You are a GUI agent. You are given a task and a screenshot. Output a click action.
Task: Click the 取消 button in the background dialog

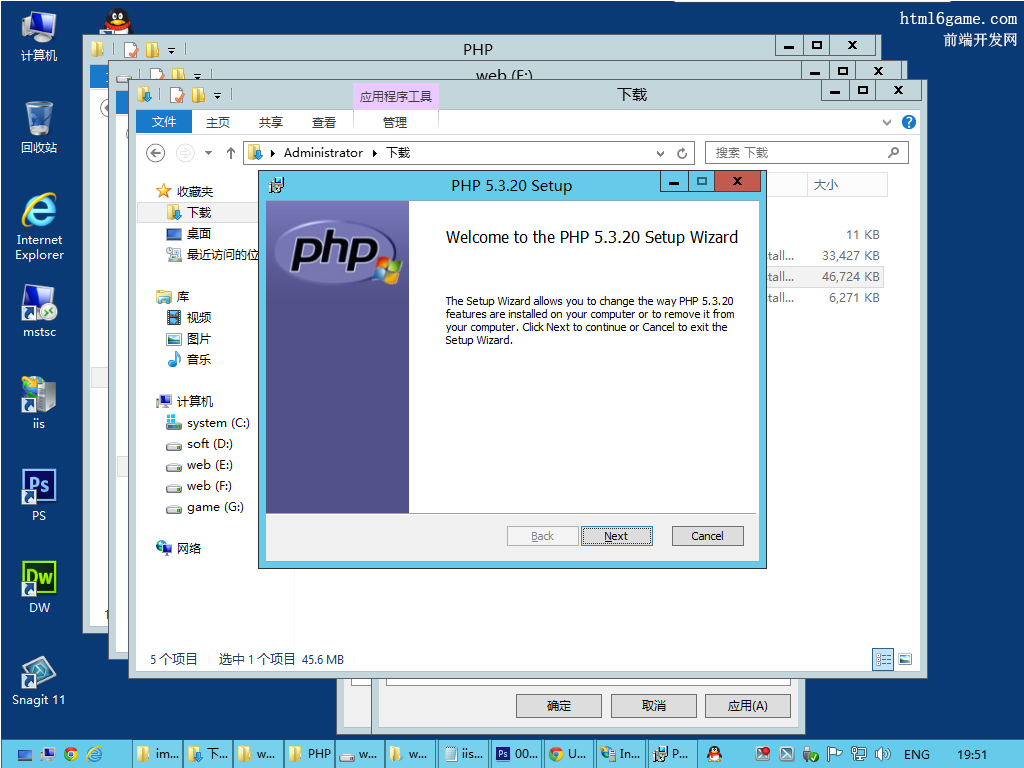point(654,706)
